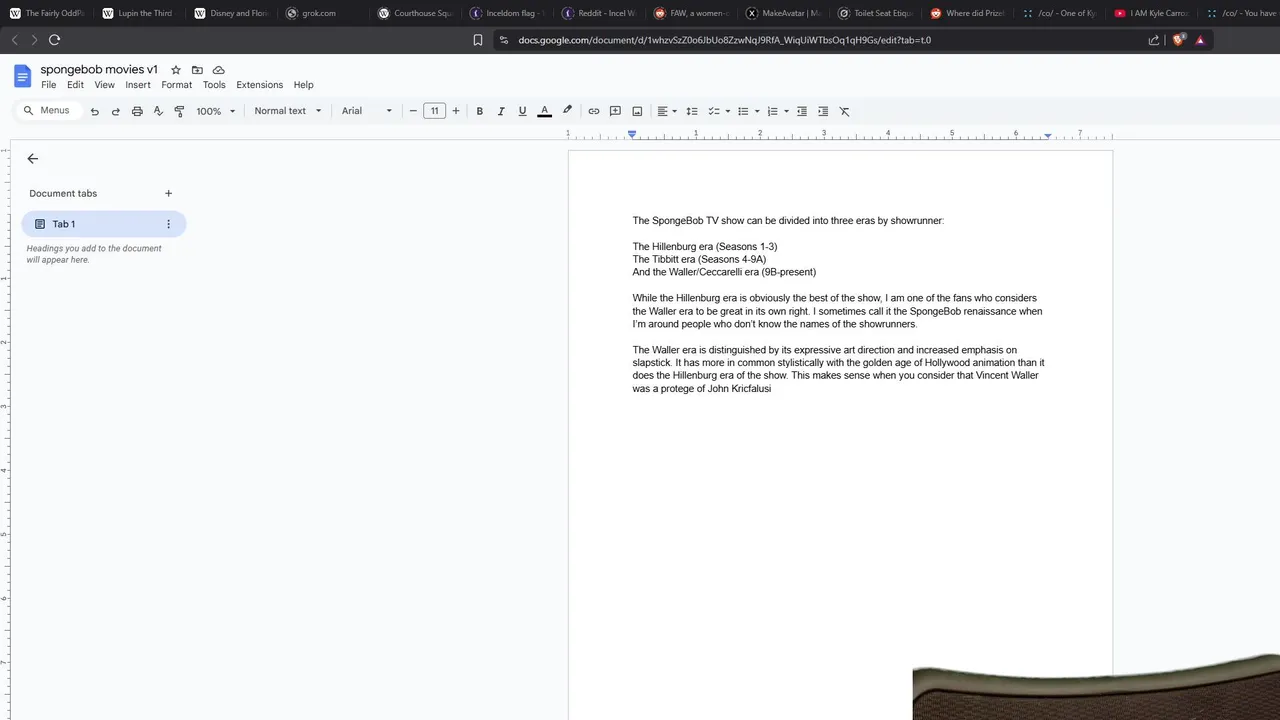
Task: Undo the last edit
Action: 95,111
